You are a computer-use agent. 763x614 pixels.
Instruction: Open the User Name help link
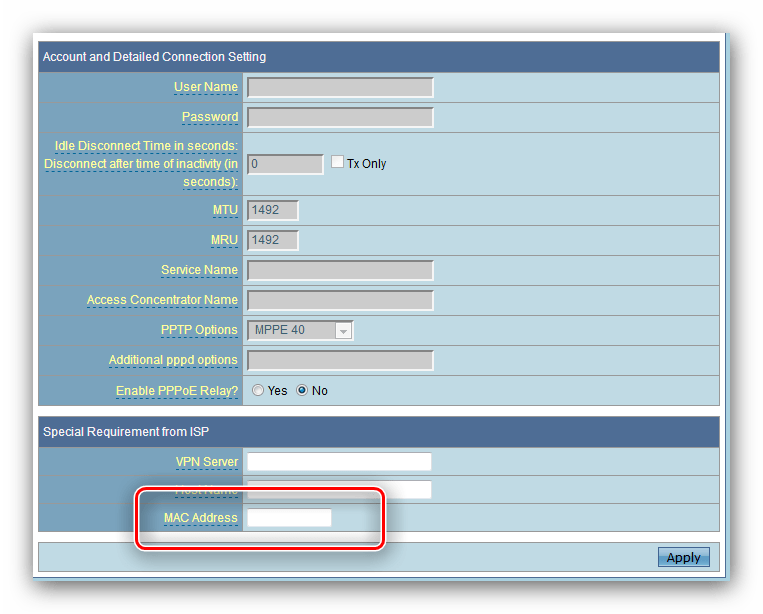point(206,87)
